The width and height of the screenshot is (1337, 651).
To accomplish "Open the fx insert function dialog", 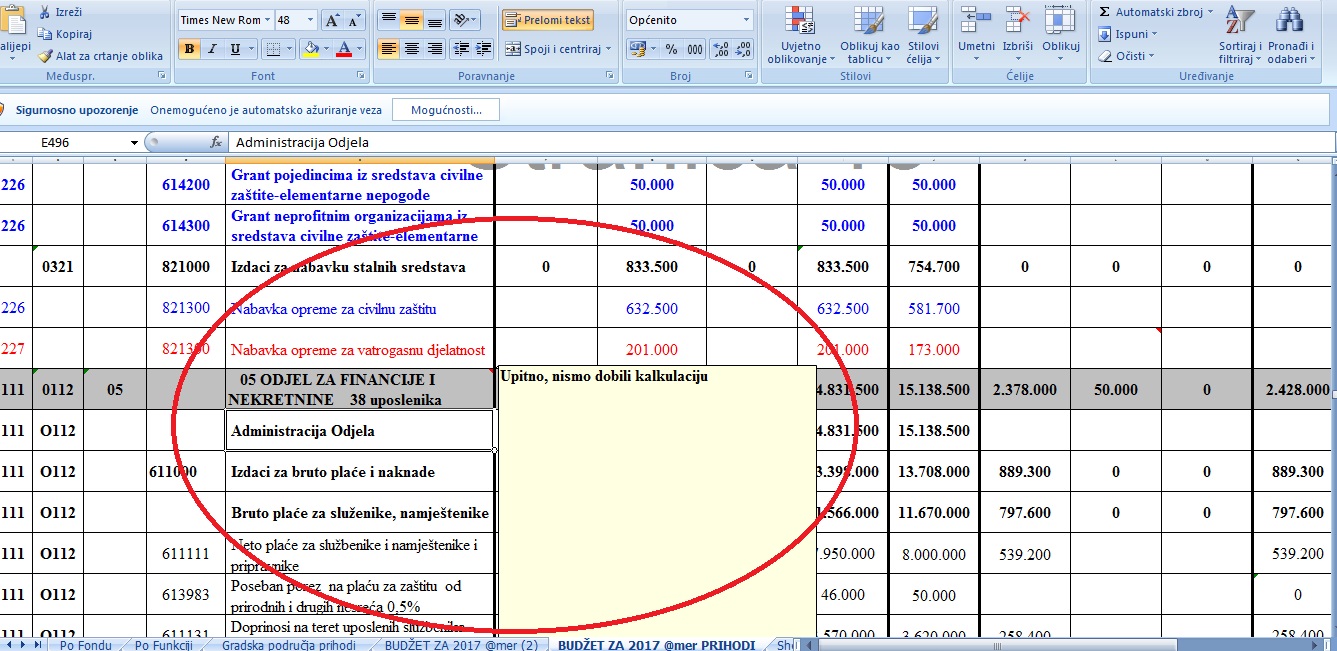I will tap(216, 143).
